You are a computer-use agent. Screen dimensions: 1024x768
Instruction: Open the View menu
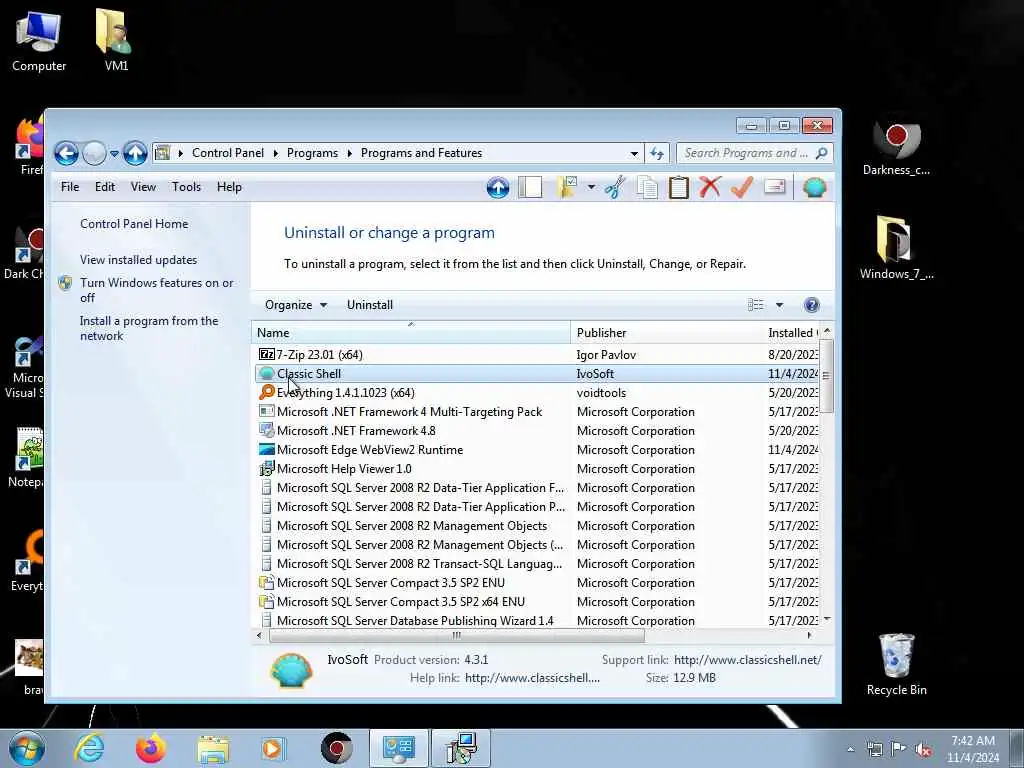143,187
